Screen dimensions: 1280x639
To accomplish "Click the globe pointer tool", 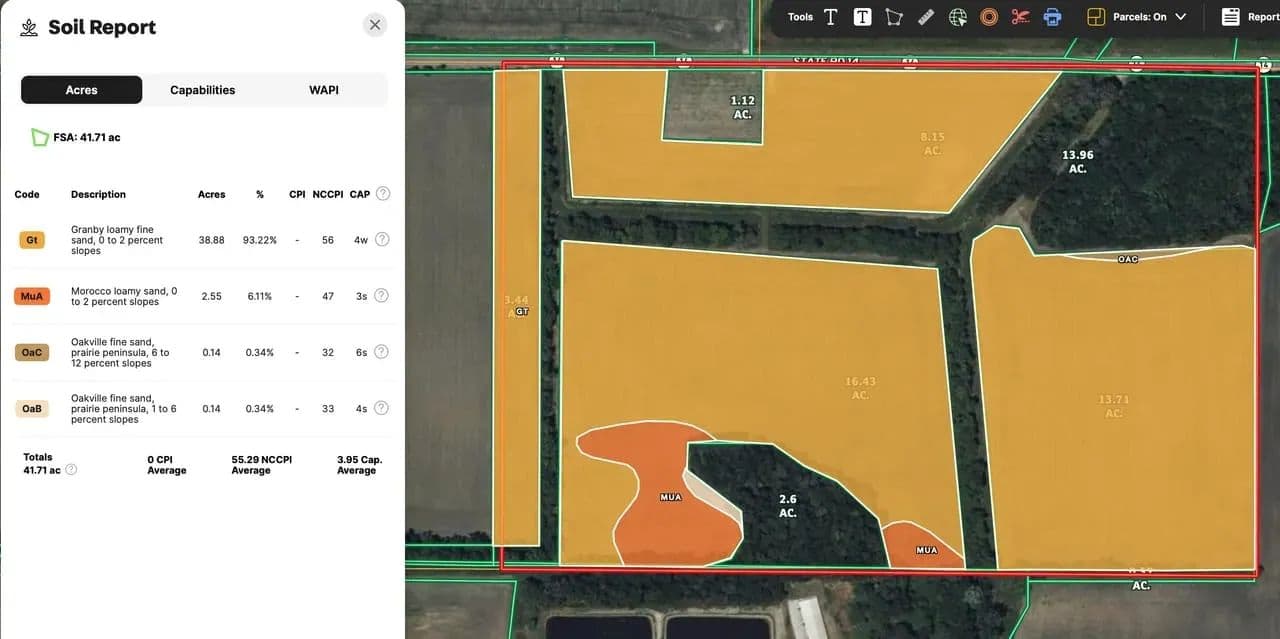I will pyautogui.click(x=958, y=17).
